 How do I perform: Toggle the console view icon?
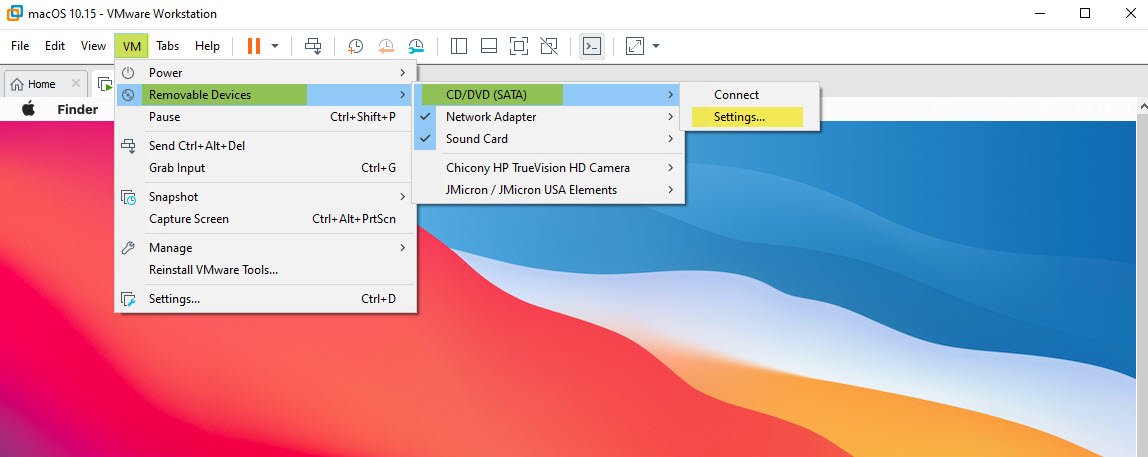click(x=592, y=46)
